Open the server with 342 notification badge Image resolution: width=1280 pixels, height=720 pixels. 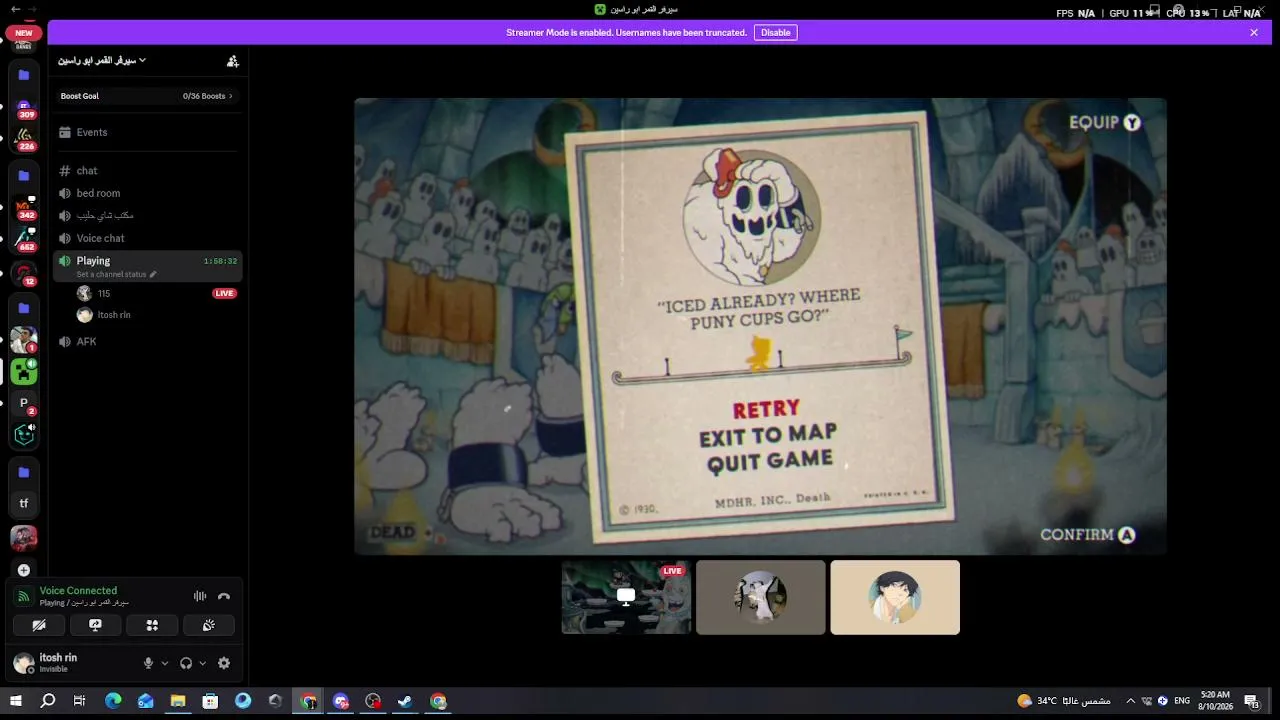[x=24, y=208]
